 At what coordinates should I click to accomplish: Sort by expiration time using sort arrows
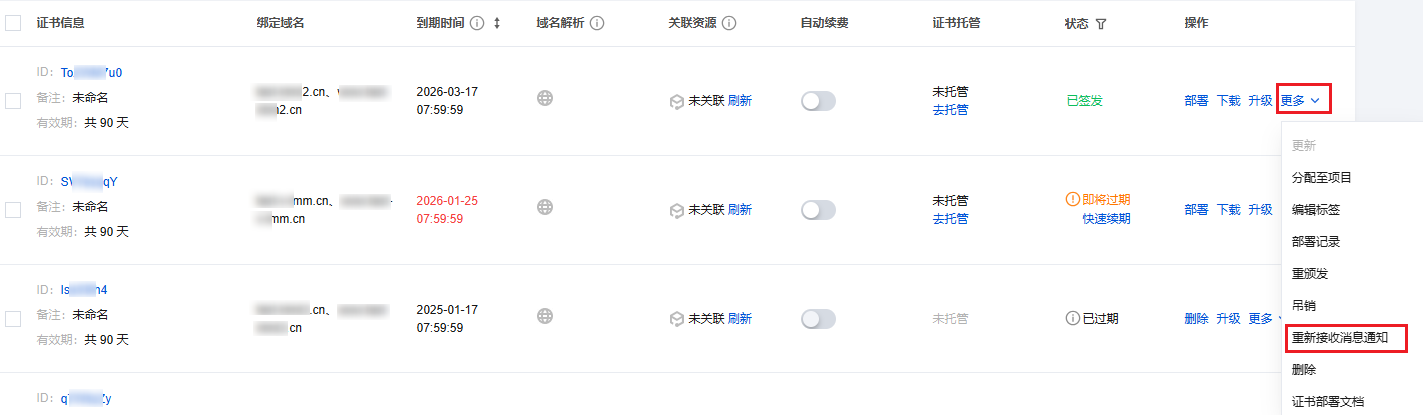497,23
